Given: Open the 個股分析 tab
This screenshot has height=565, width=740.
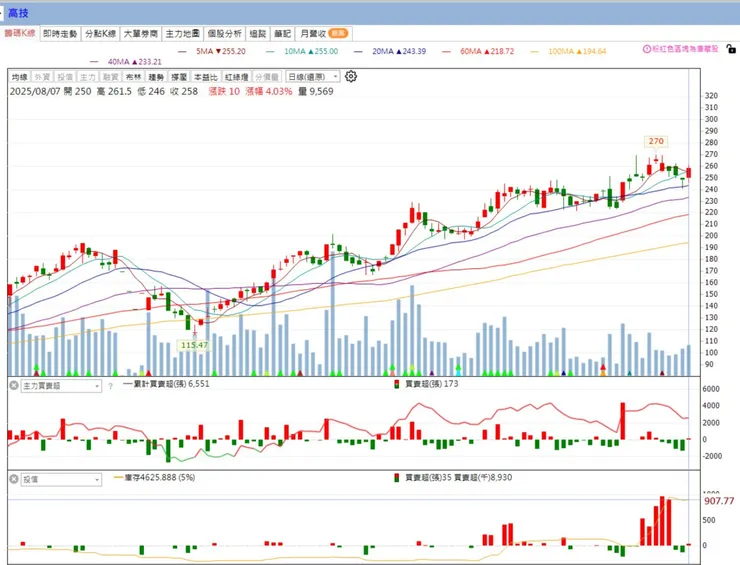Looking at the screenshot, I should (x=225, y=34).
